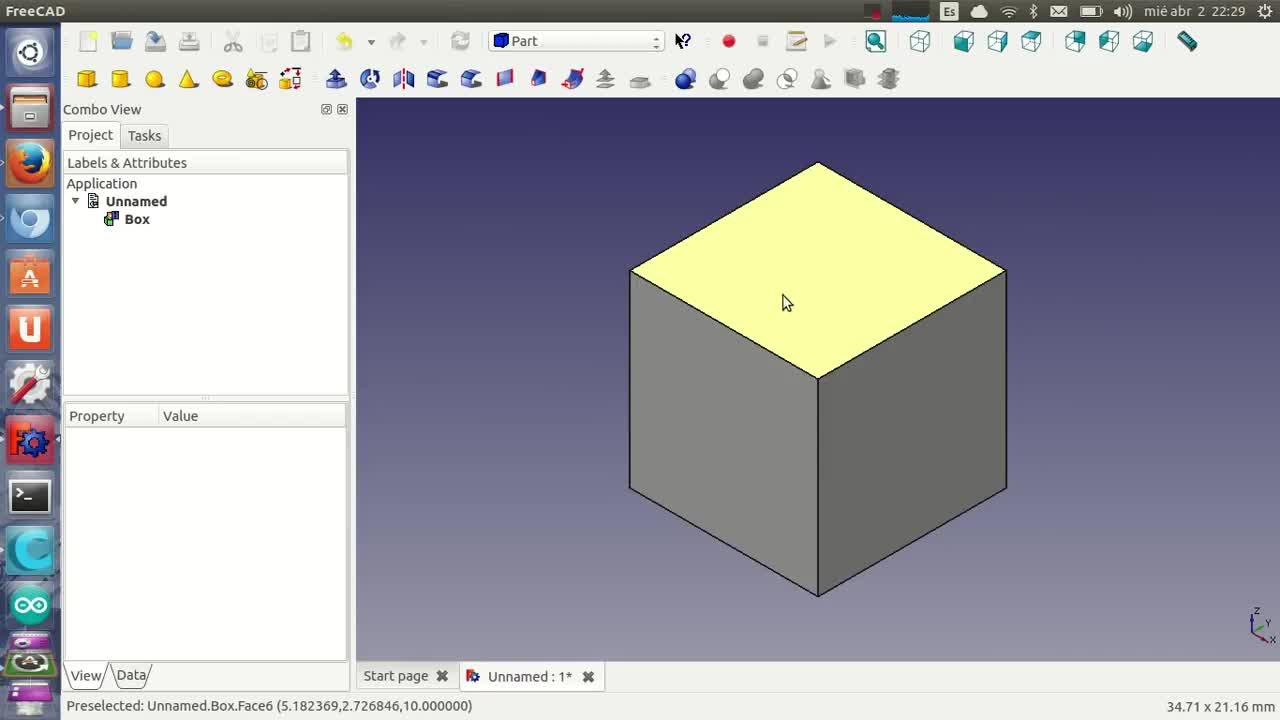Switch to axonometric view
The height and width of the screenshot is (720, 1280).
click(x=920, y=41)
